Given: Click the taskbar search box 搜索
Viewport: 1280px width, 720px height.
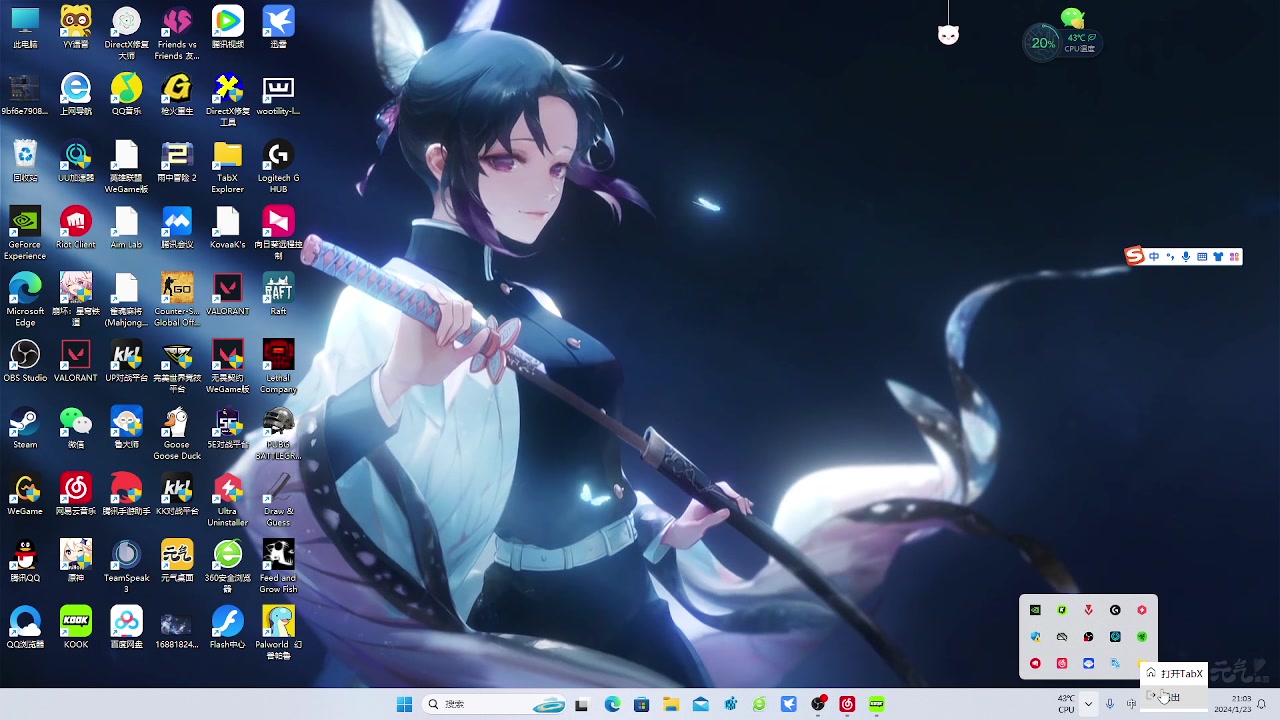Looking at the screenshot, I should coord(496,704).
